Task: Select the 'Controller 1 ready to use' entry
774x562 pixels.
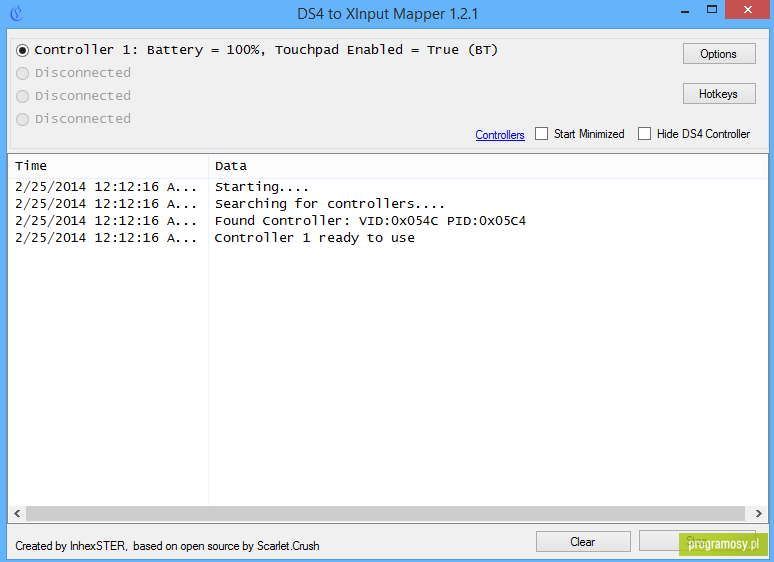Action: tap(387, 238)
